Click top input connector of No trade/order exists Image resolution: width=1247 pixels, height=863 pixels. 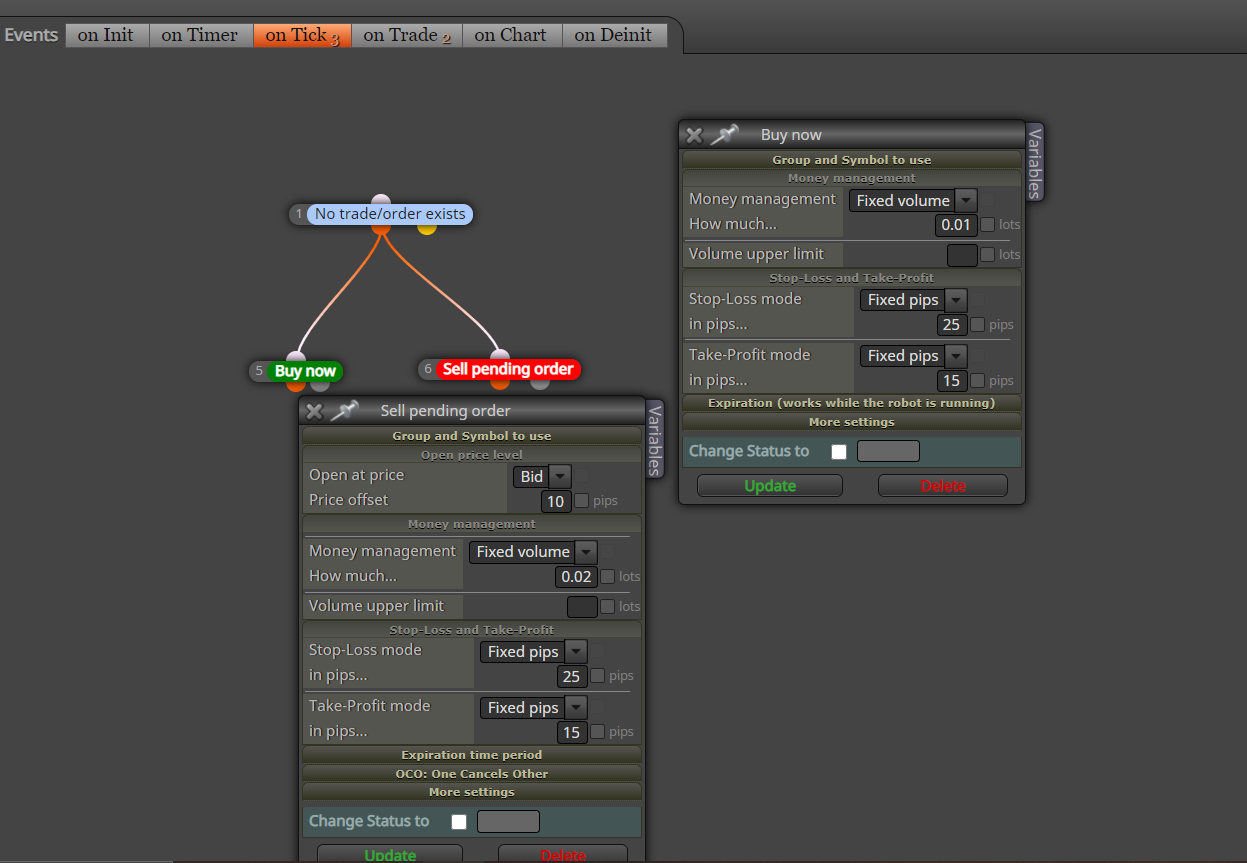coord(381,200)
